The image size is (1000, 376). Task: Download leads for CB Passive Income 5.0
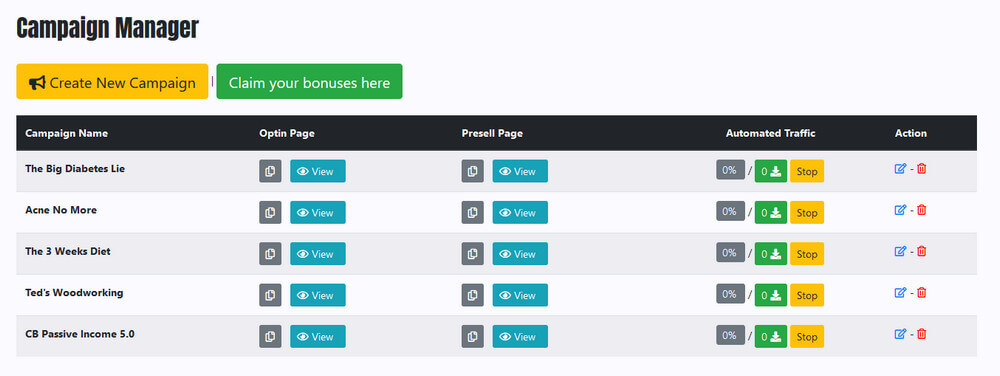(771, 336)
